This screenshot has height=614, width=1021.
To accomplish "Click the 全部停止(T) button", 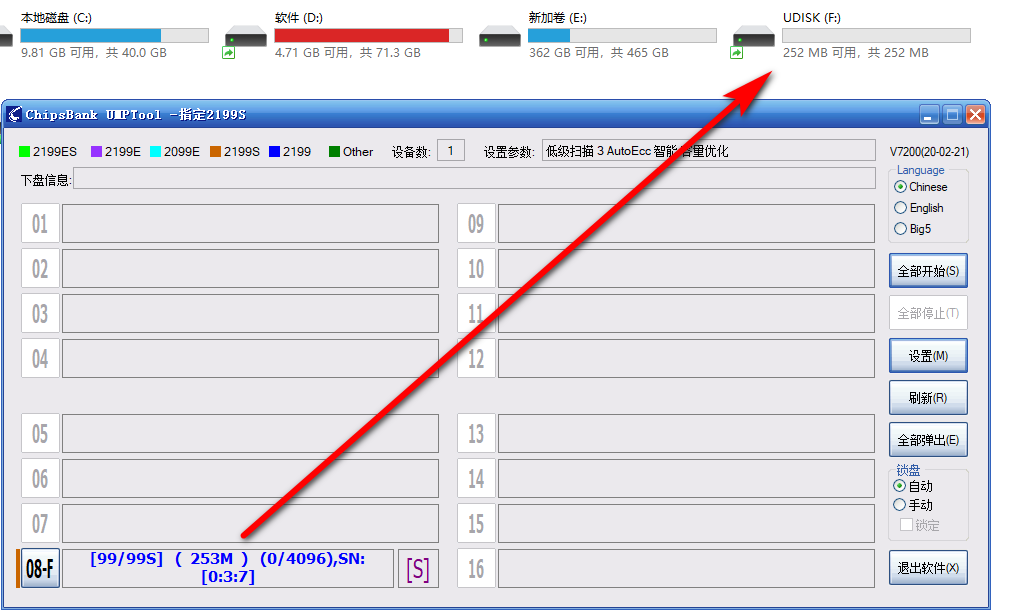I will click(928, 313).
